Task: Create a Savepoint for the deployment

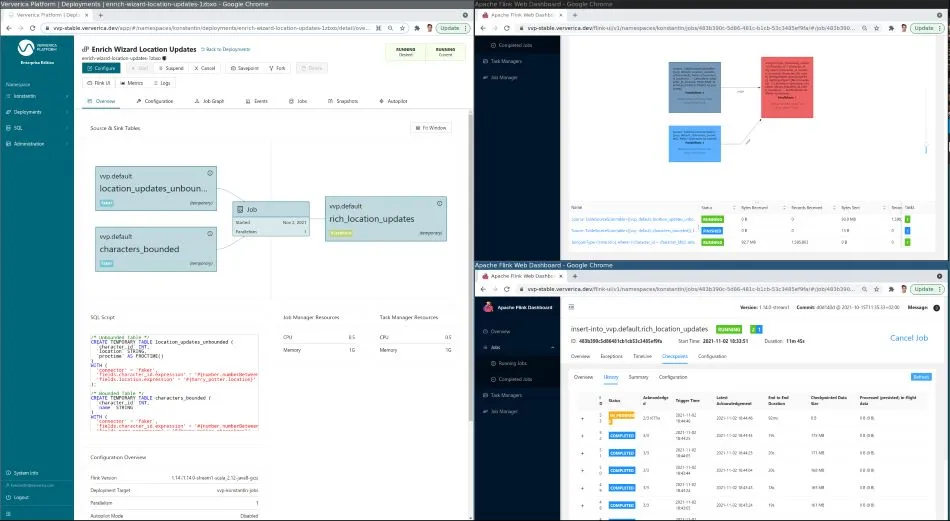Action: click(x=244, y=68)
